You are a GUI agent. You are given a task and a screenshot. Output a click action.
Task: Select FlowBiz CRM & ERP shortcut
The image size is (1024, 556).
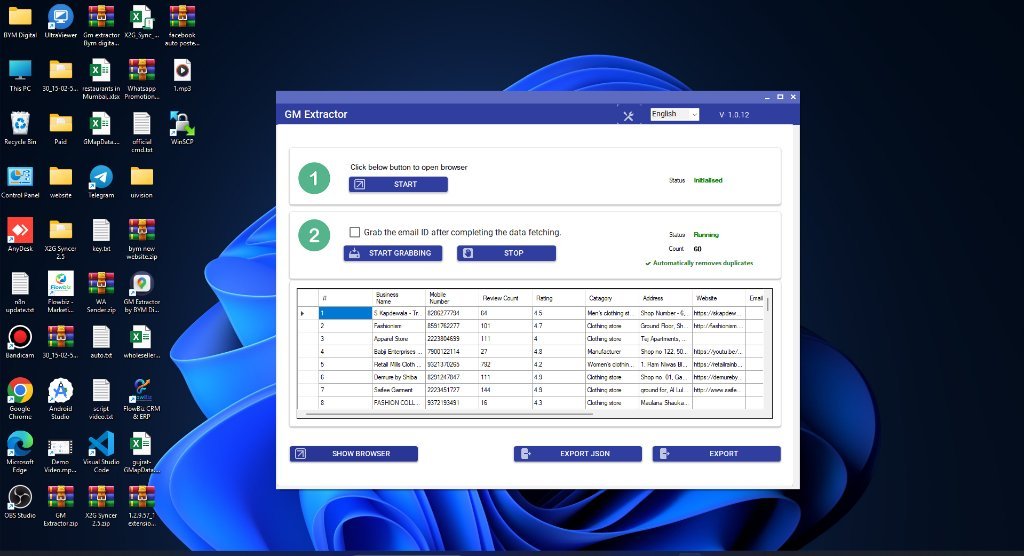point(142,399)
